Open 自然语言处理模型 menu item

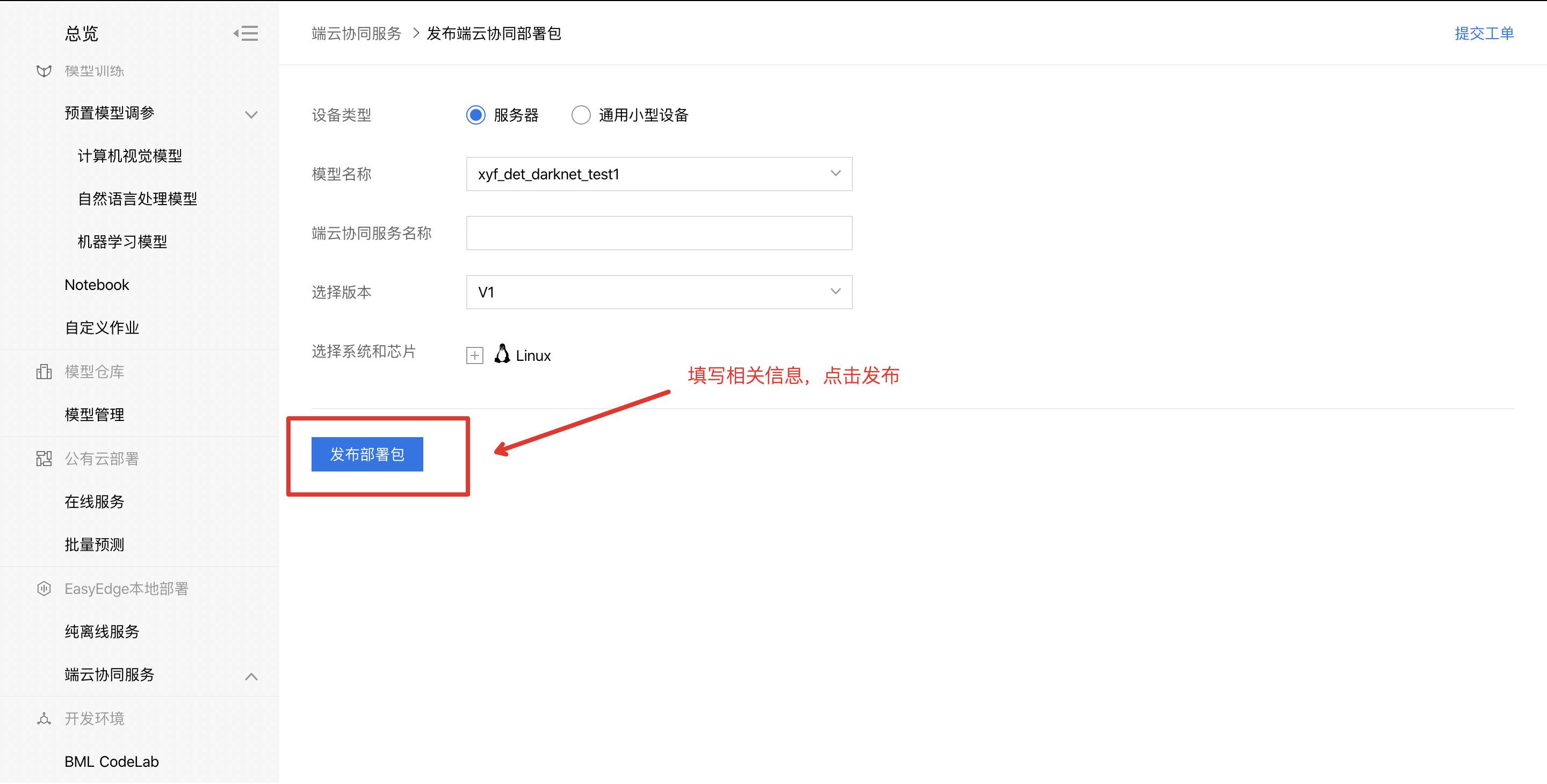tap(138, 199)
